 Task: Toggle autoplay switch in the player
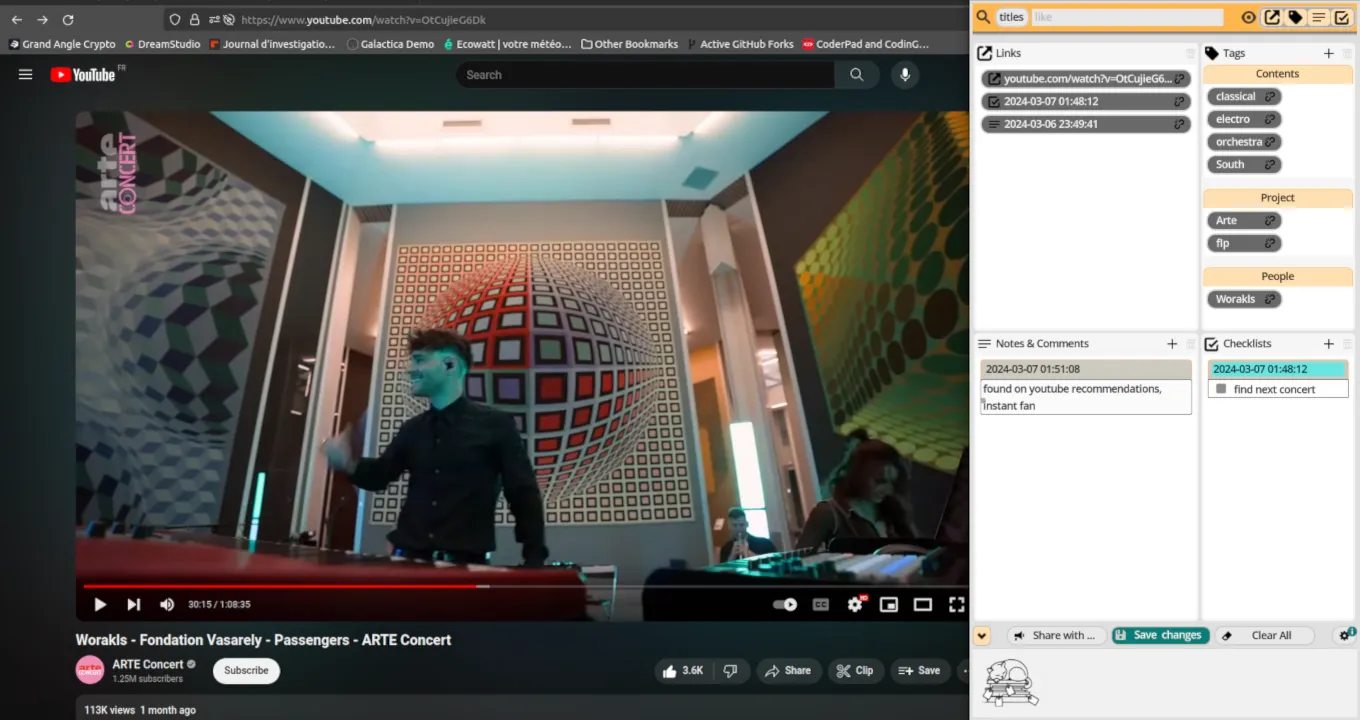(785, 604)
